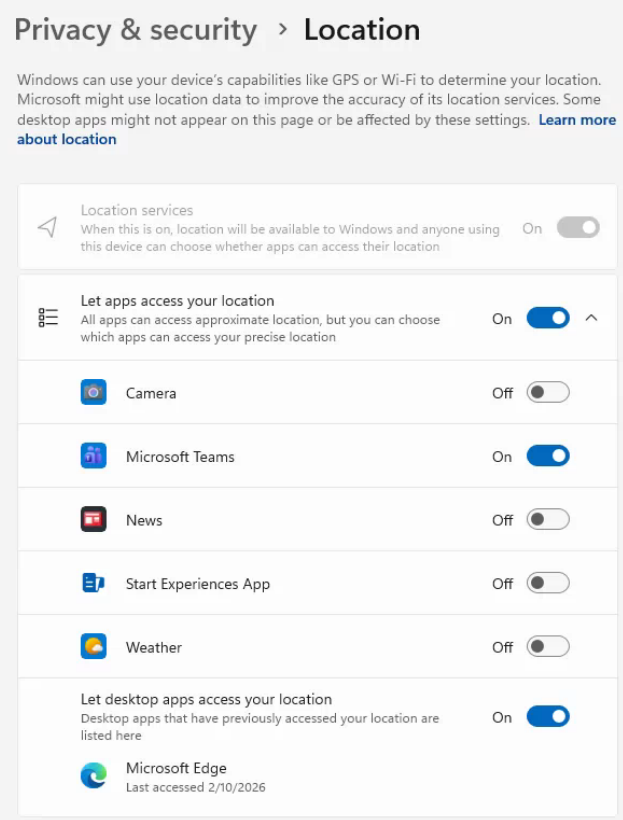
Task: Click the Start Experiences App icon
Action: coord(93,584)
